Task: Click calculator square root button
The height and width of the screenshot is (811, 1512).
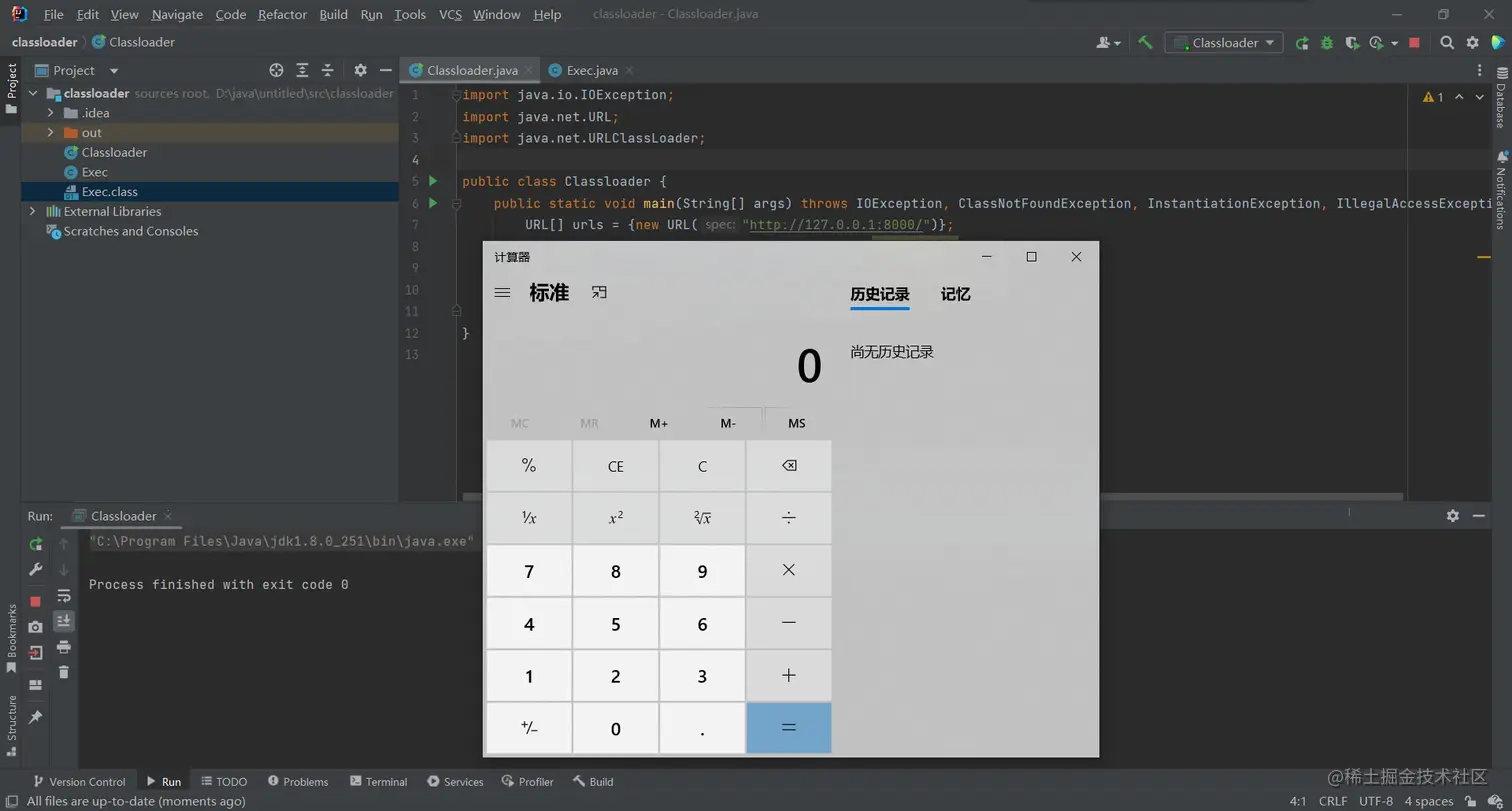Action: pyautogui.click(x=702, y=518)
